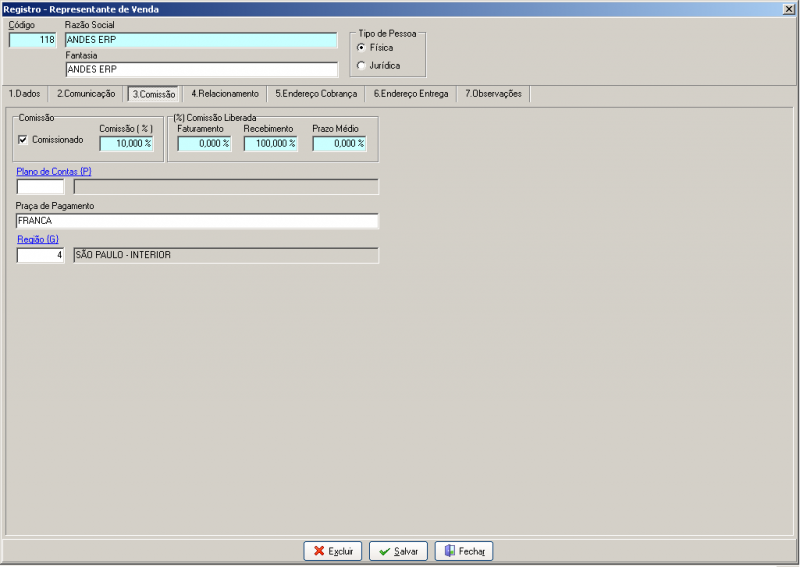
Task: Click the door icon on Fechar
Action: (449, 551)
